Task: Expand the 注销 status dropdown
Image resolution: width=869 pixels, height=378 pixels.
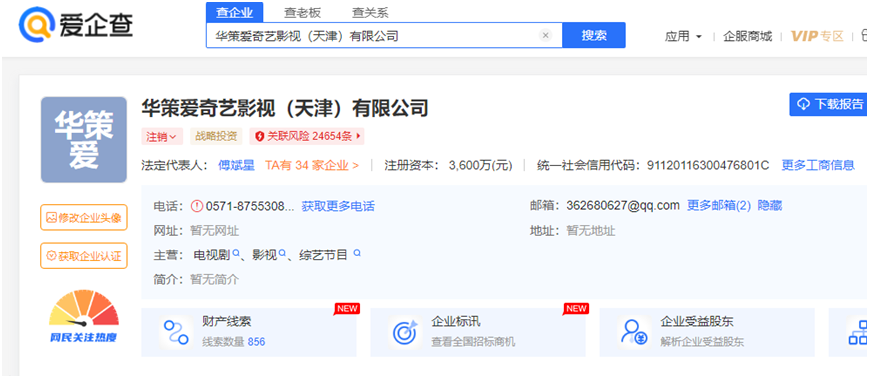Action: point(161,136)
